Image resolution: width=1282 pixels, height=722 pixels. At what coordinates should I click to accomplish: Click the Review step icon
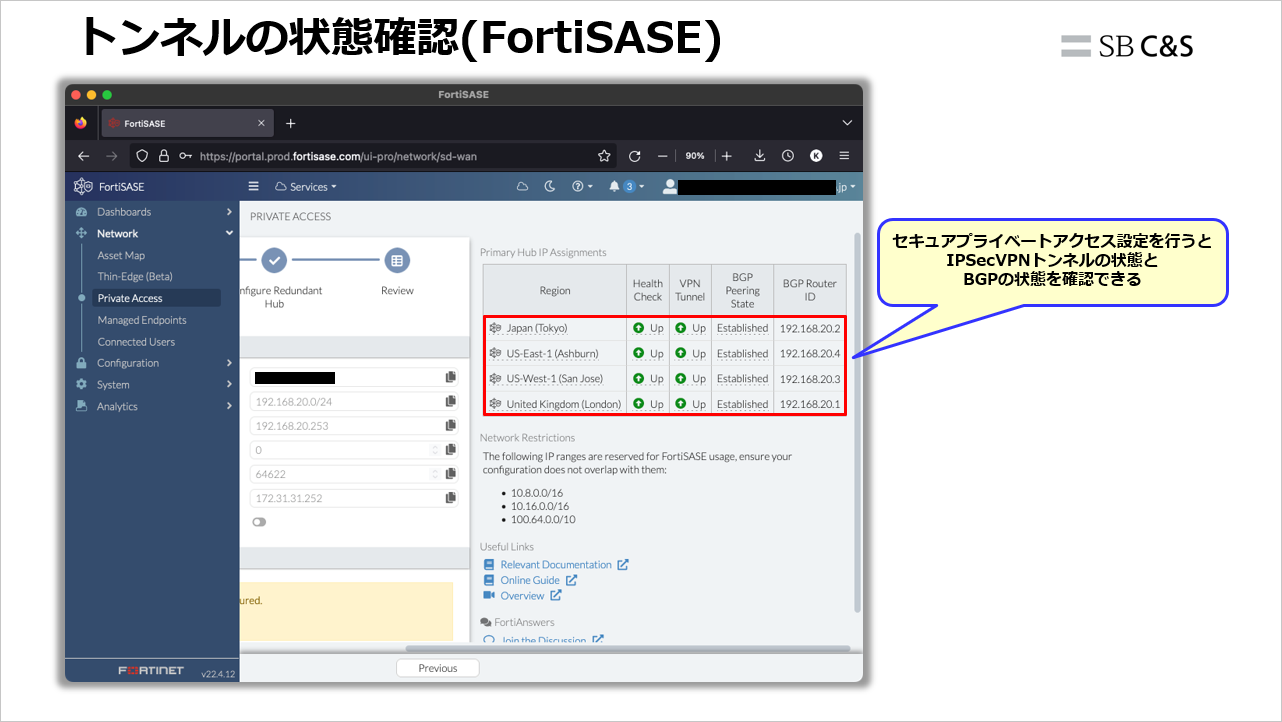(x=397, y=260)
